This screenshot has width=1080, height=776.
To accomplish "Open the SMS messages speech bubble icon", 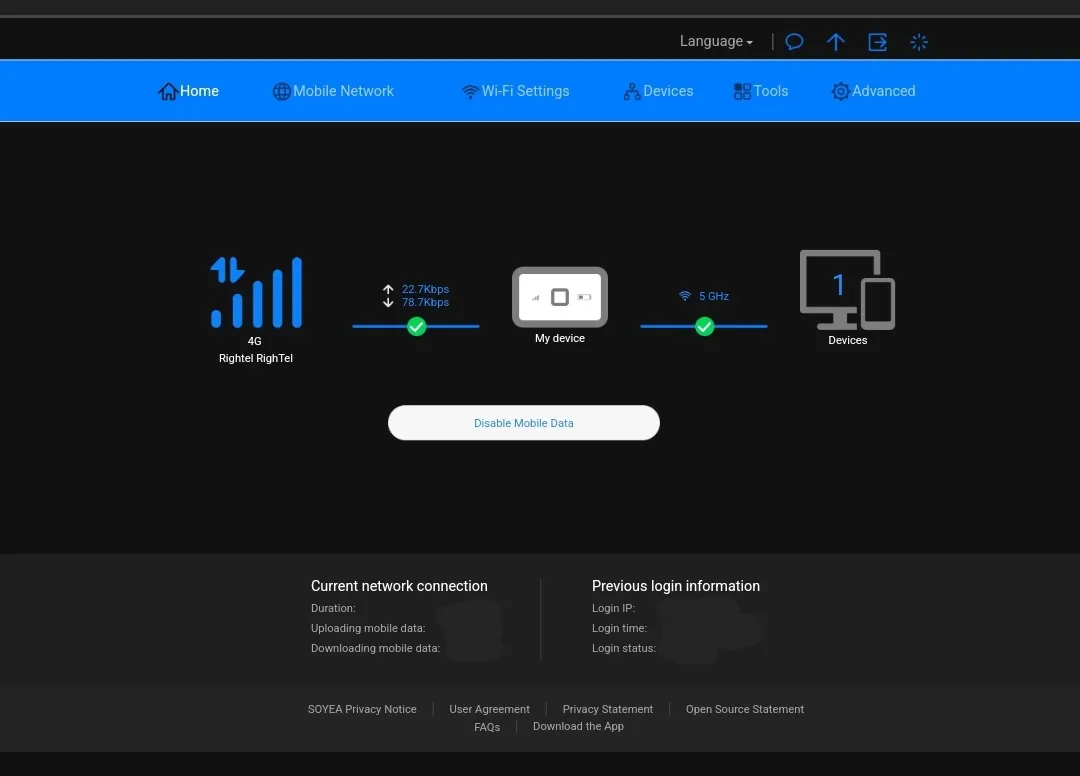I will 794,42.
